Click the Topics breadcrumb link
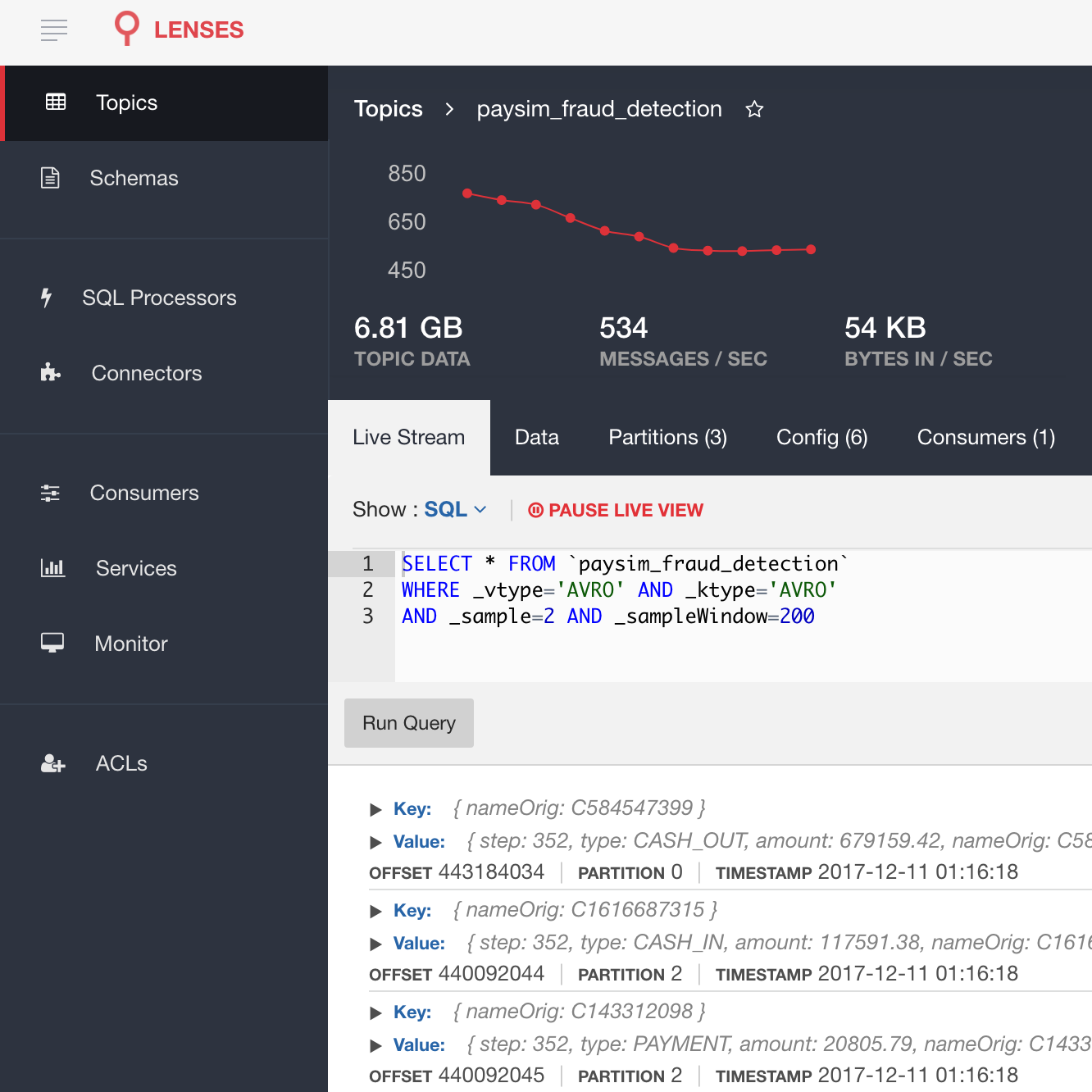Screen dimensions: 1092x1092 (x=389, y=109)
